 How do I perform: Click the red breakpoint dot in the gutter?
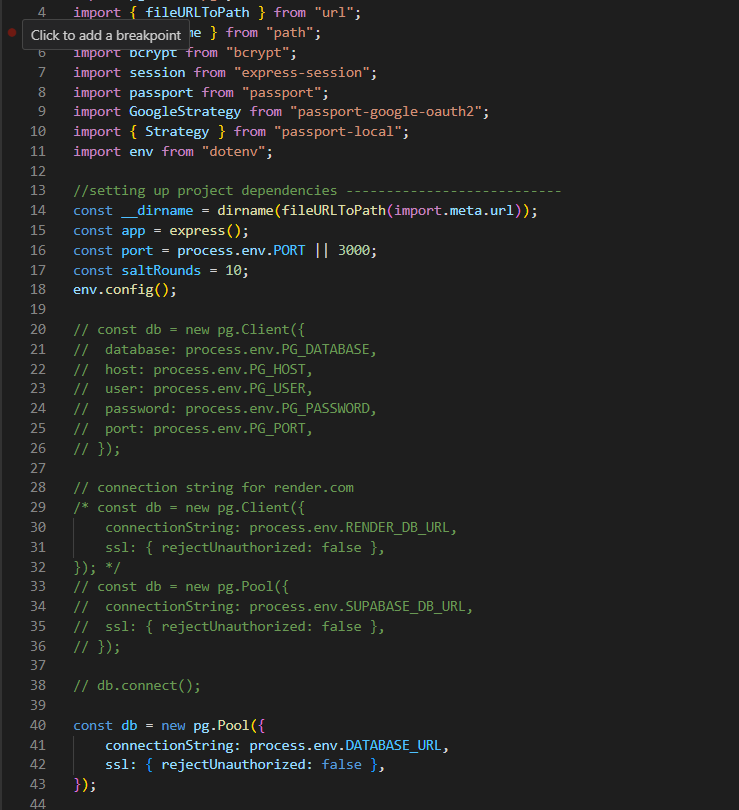12,33
